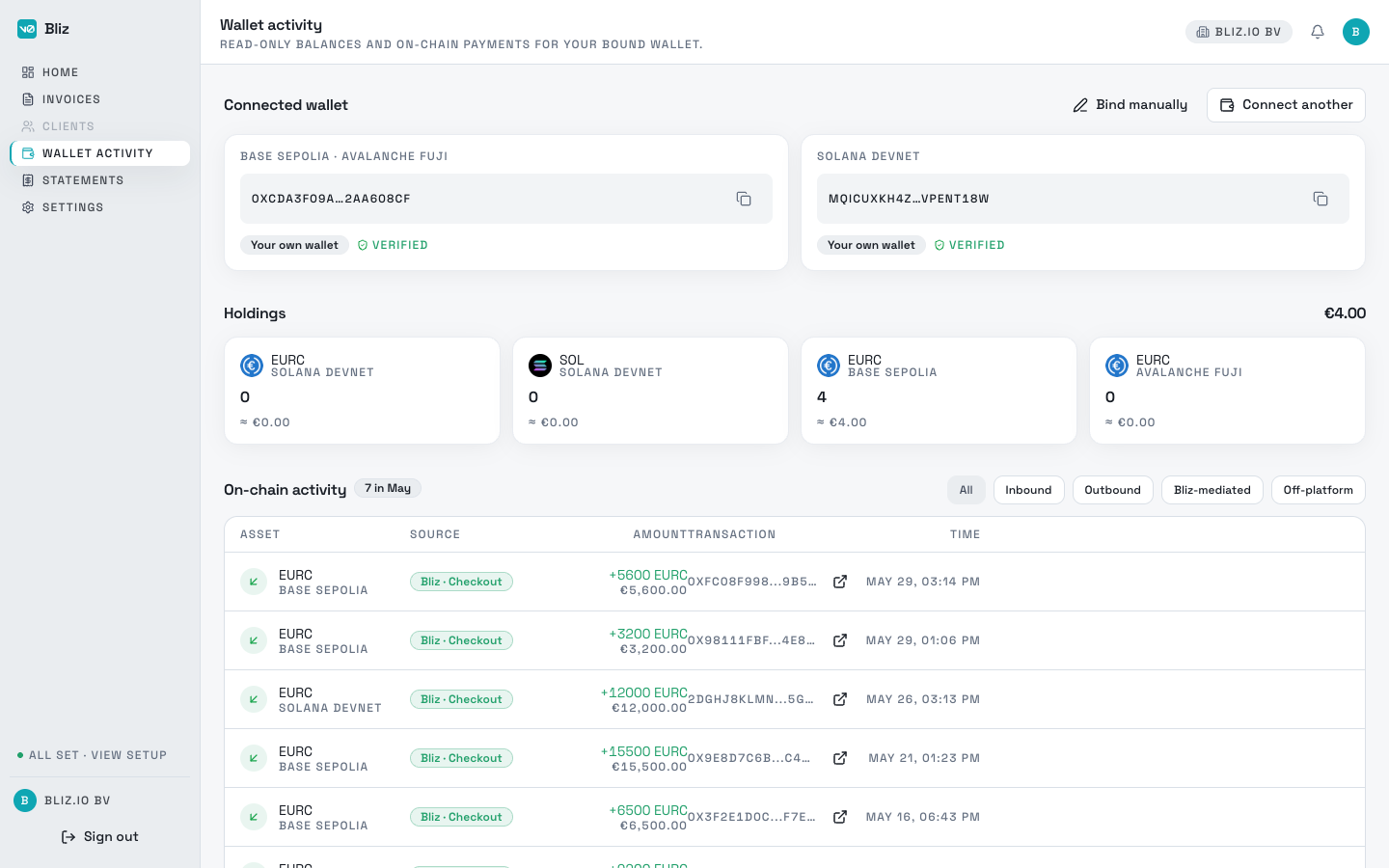This screenshot has width=1389, height=868.
Task: Click Your own wallet tag under Base Sepolia
Action: pos(294,245)
